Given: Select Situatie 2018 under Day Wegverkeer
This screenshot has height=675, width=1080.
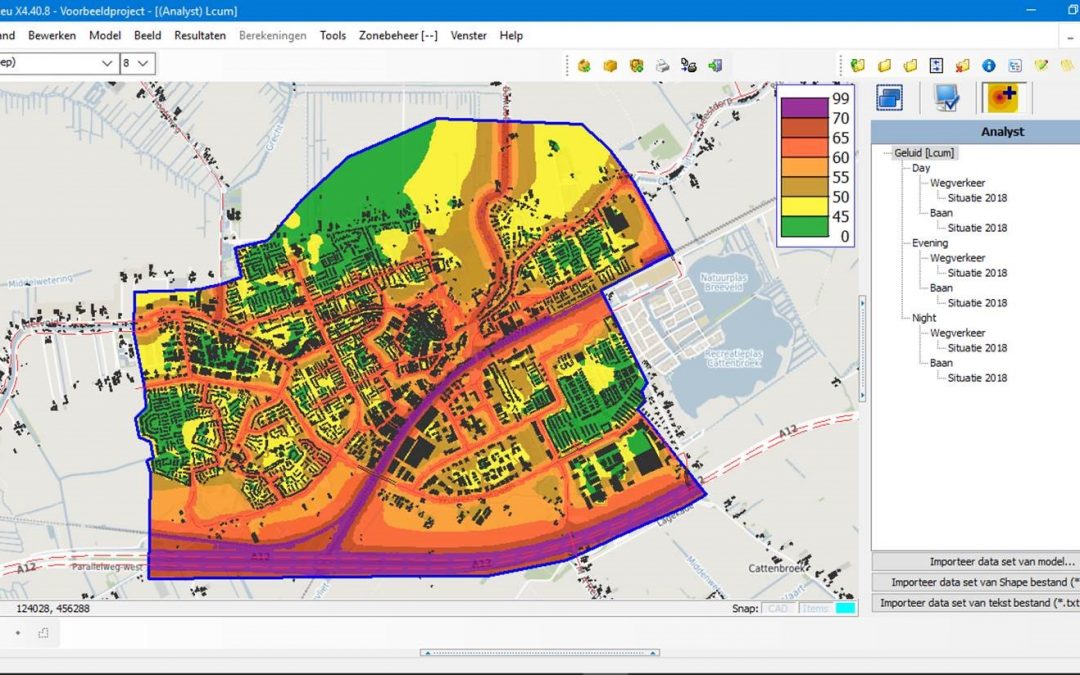Looking at the screenshot, I should coord(977,198).
